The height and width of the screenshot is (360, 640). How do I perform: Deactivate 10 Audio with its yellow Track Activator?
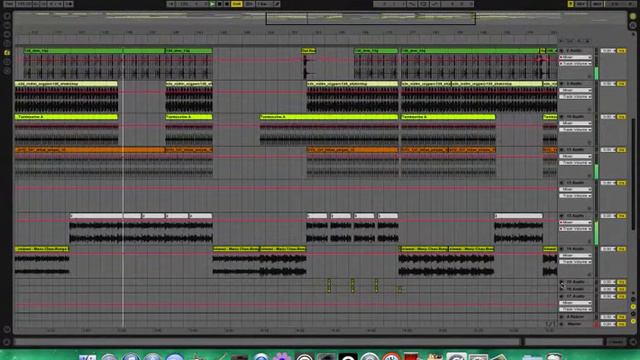[x=621, y=117]
